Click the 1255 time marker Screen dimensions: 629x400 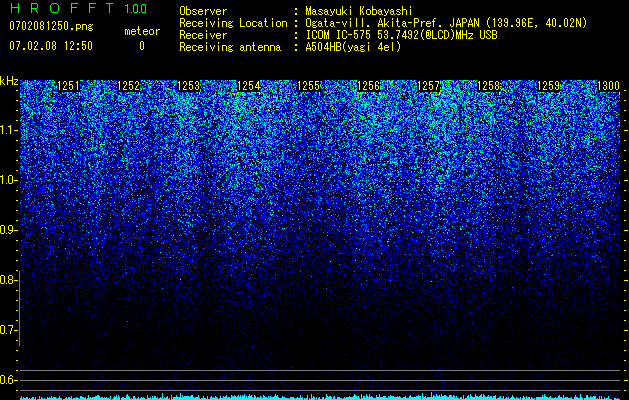308,86
